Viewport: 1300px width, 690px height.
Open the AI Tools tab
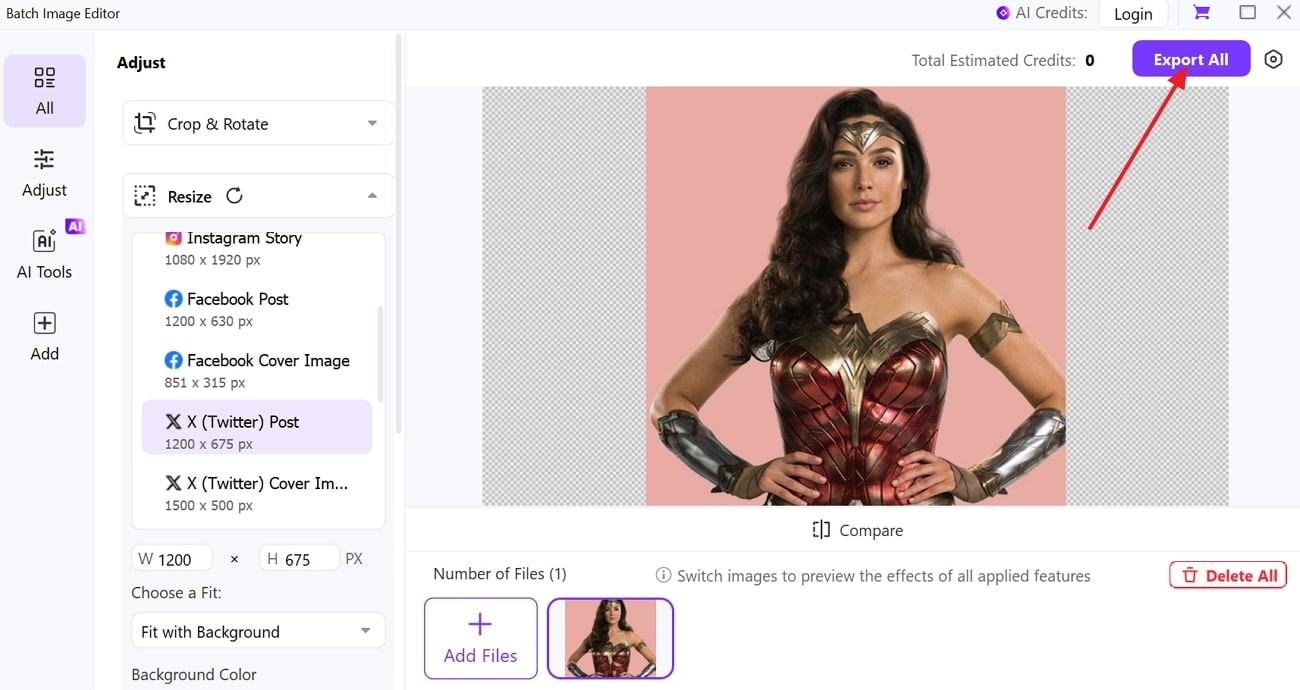coord(45,255)
